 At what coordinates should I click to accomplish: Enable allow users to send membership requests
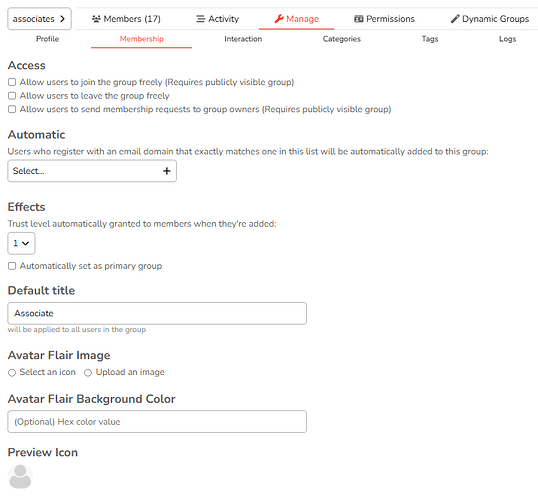click(x=12, y=109)
